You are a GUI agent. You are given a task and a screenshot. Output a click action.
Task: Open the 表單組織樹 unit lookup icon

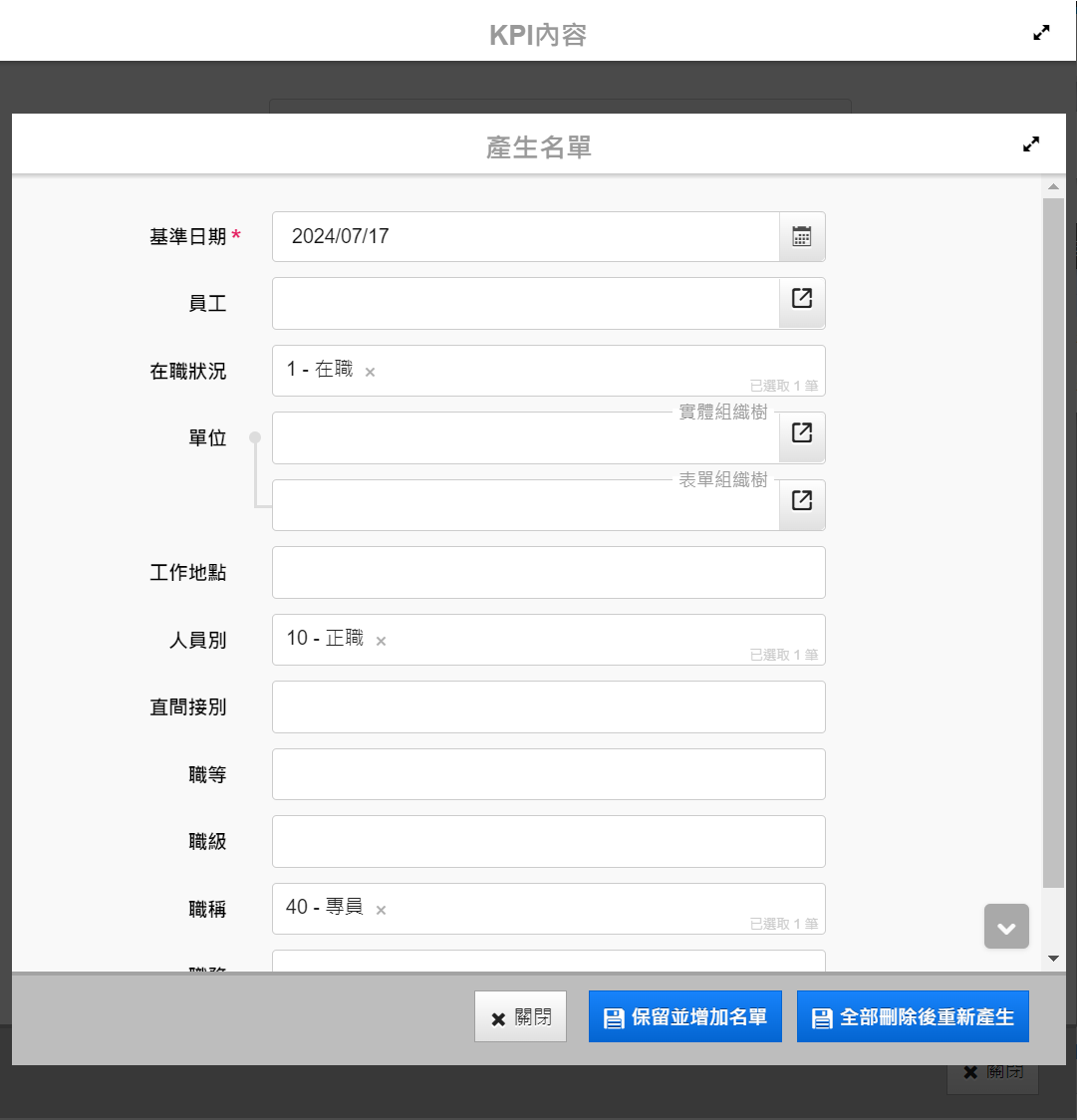(801, 501)
